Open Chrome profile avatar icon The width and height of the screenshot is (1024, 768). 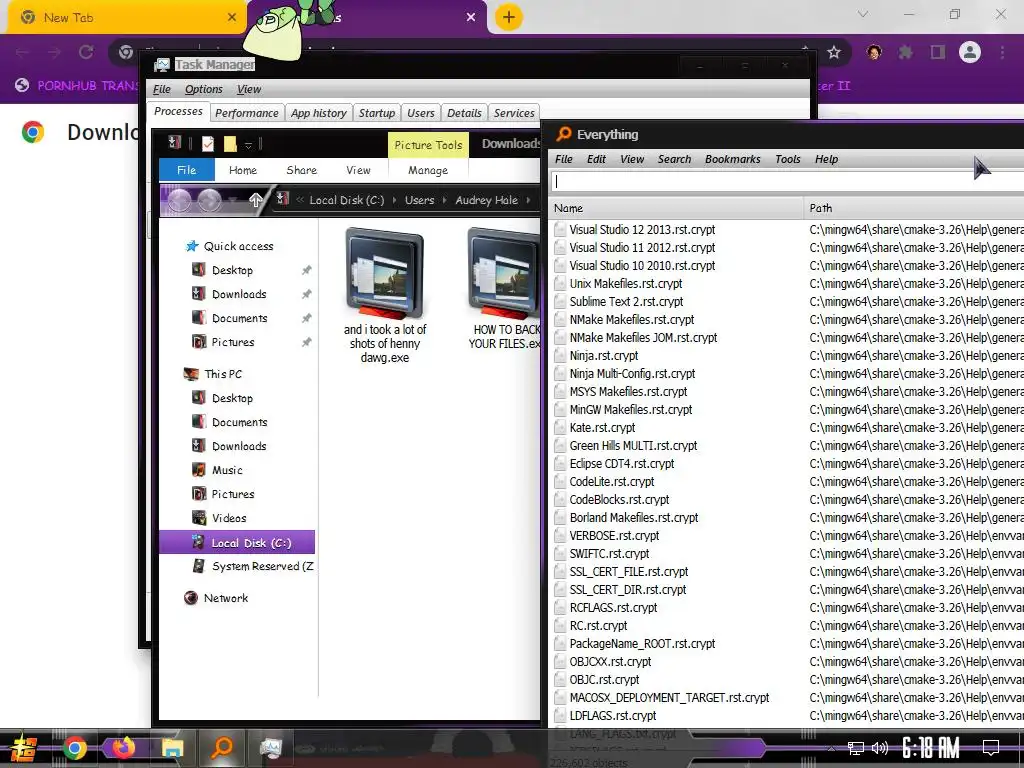[970, 52]
